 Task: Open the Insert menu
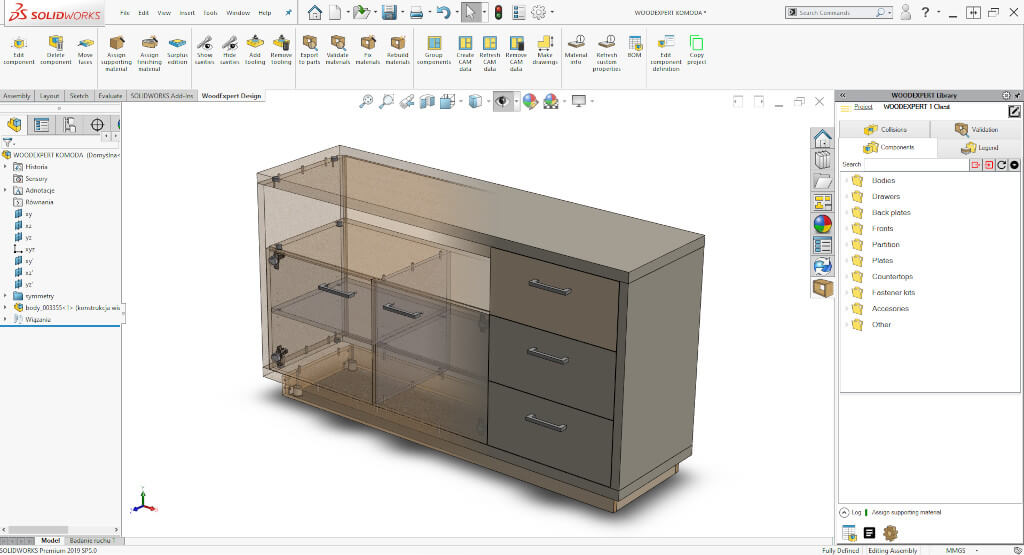pyautogui.click(x=187, y=12)
